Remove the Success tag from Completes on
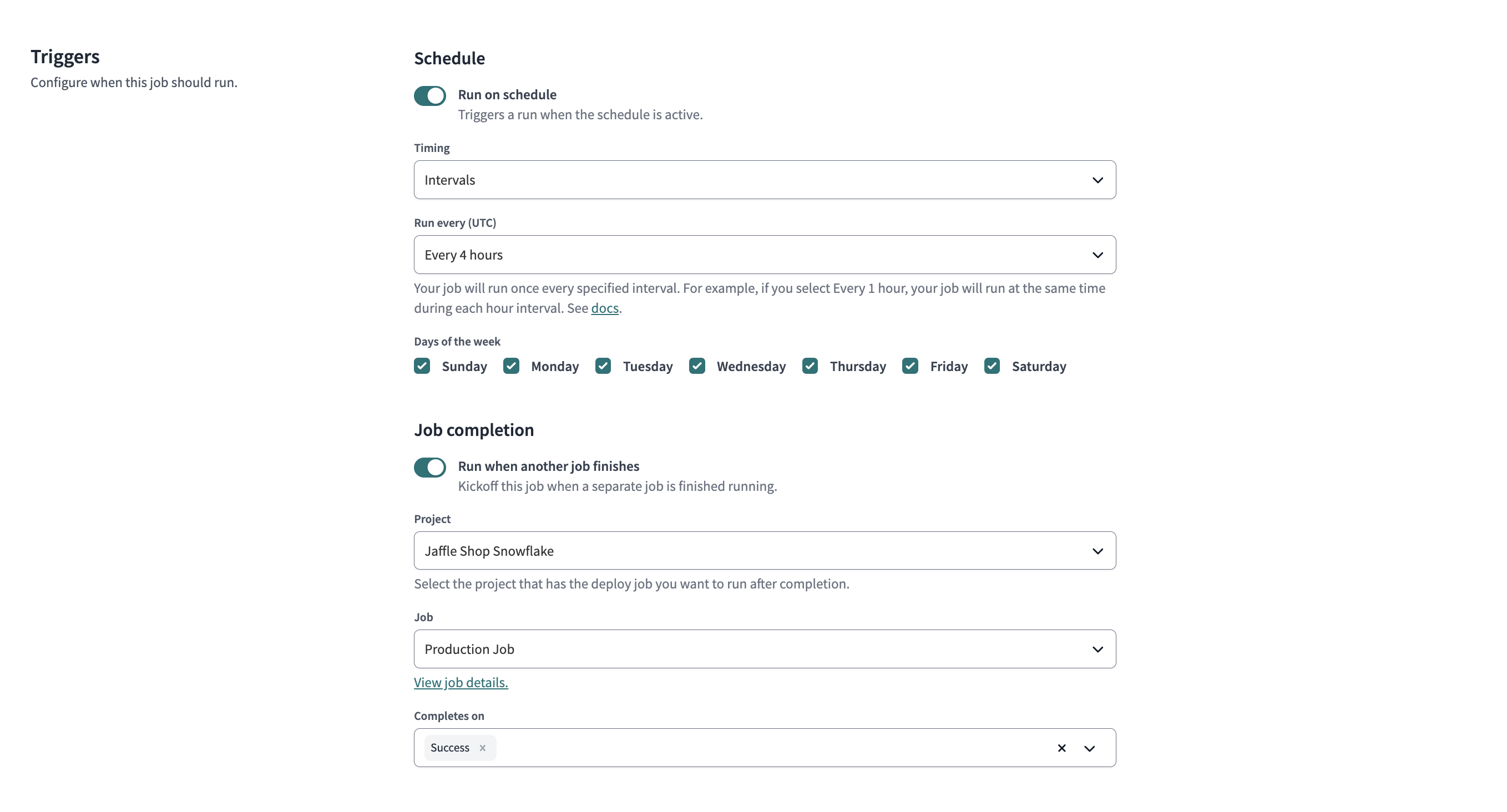Screen dimensions: 1507x812 (x=482, y=747)
